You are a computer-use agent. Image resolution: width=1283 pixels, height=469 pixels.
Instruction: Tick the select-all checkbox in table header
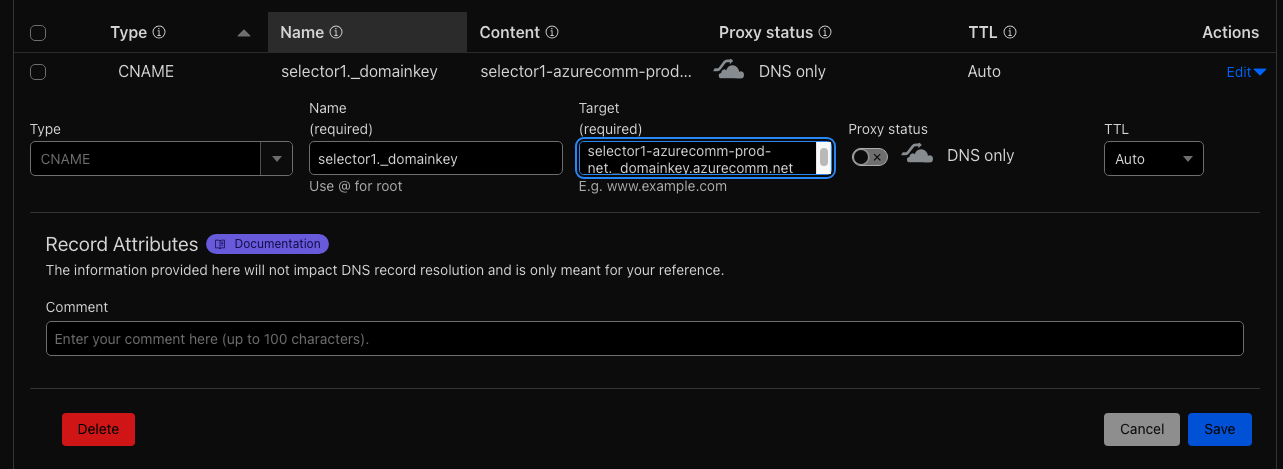38,33
